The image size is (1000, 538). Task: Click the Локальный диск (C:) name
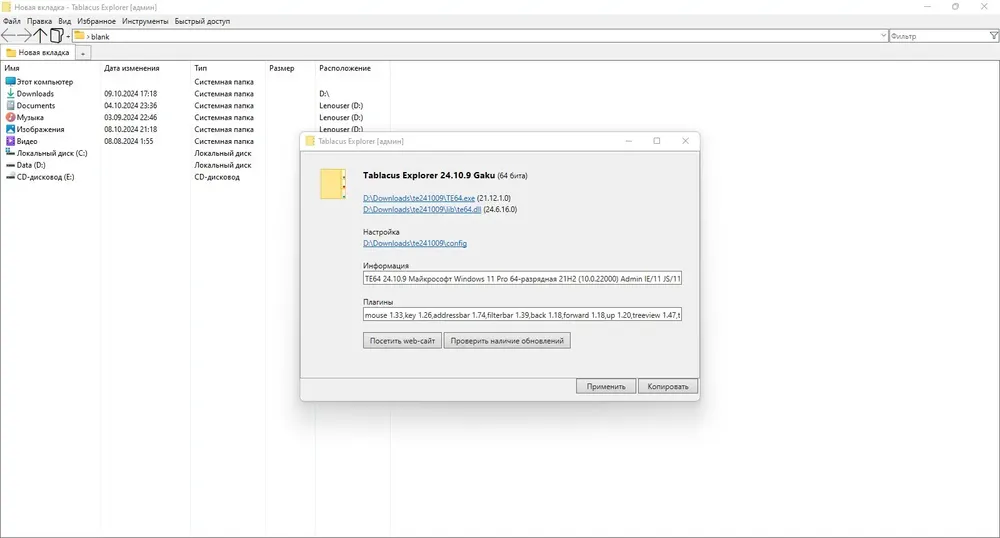[x=52, y=153]
